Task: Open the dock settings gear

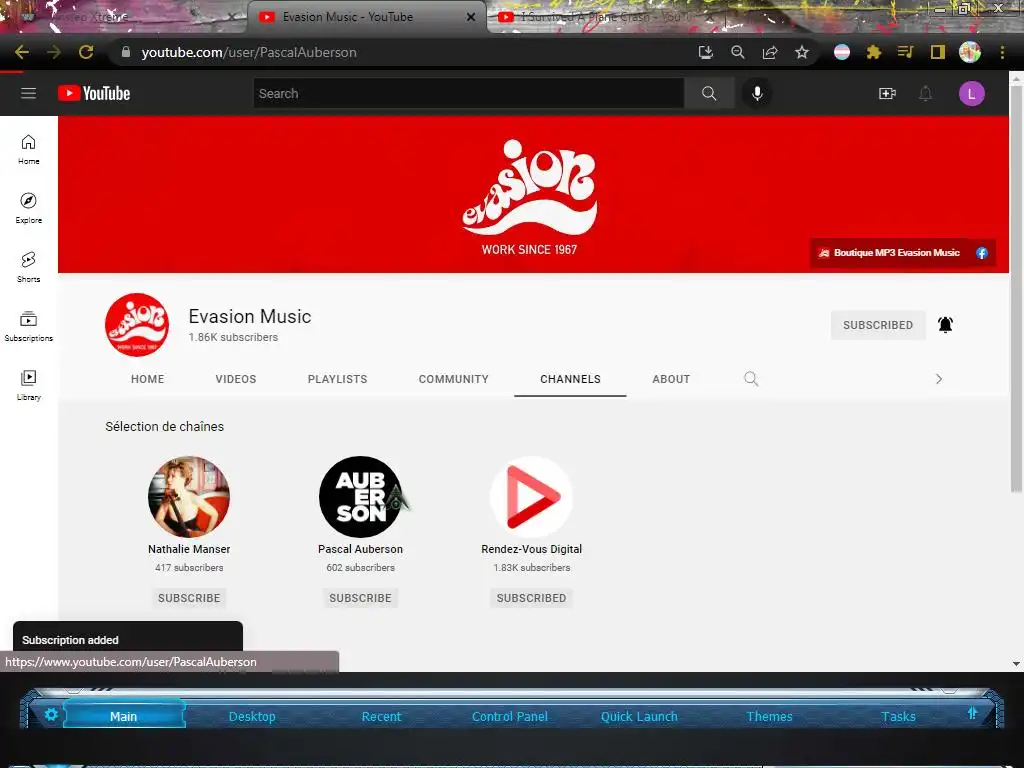Action: point(51,714)
